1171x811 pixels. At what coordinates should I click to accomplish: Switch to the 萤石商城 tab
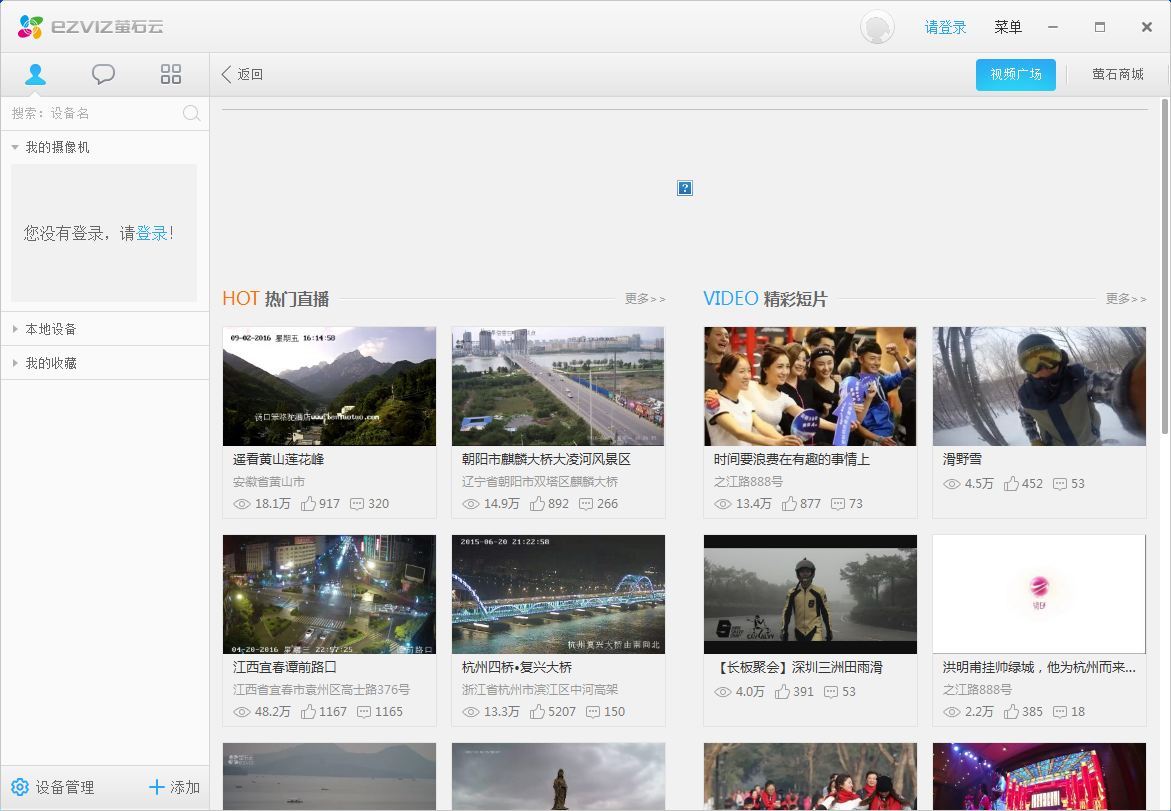pyautogui.click(x=1117, y=74)
